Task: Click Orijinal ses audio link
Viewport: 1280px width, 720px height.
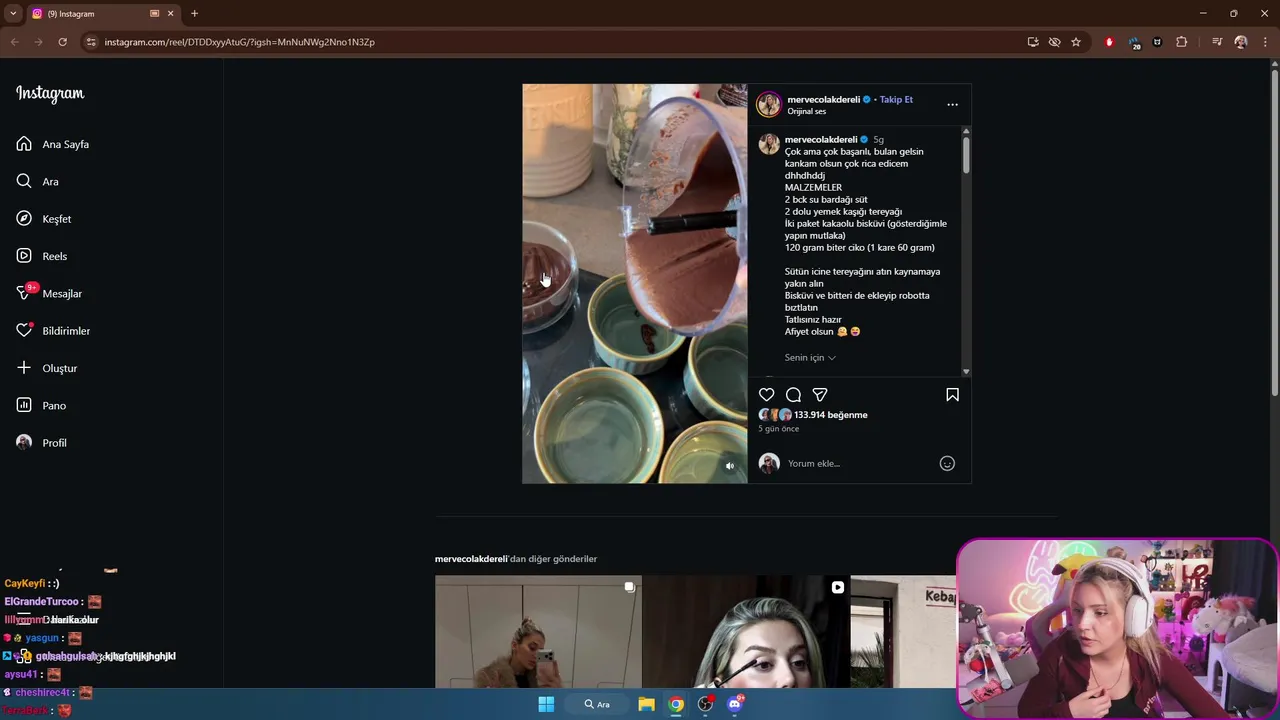Action: (x=807, y=111)
